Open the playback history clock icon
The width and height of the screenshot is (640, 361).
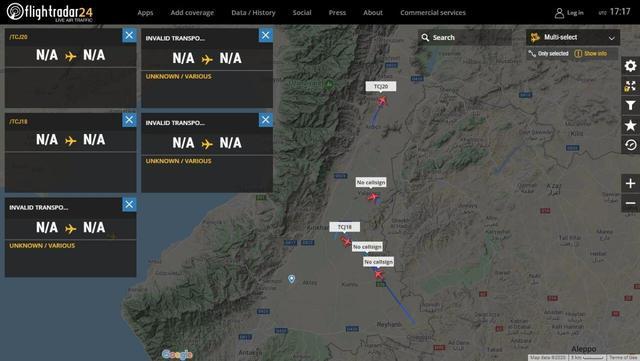click(630, 145)
